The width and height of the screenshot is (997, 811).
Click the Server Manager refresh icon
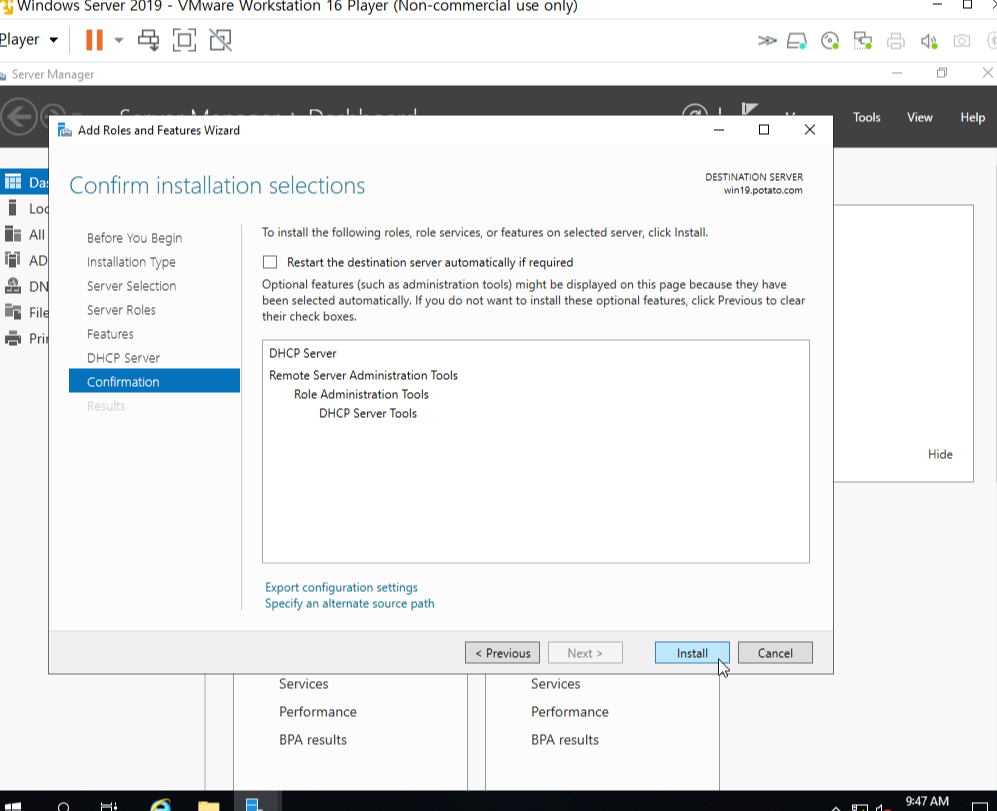point(694,109)
